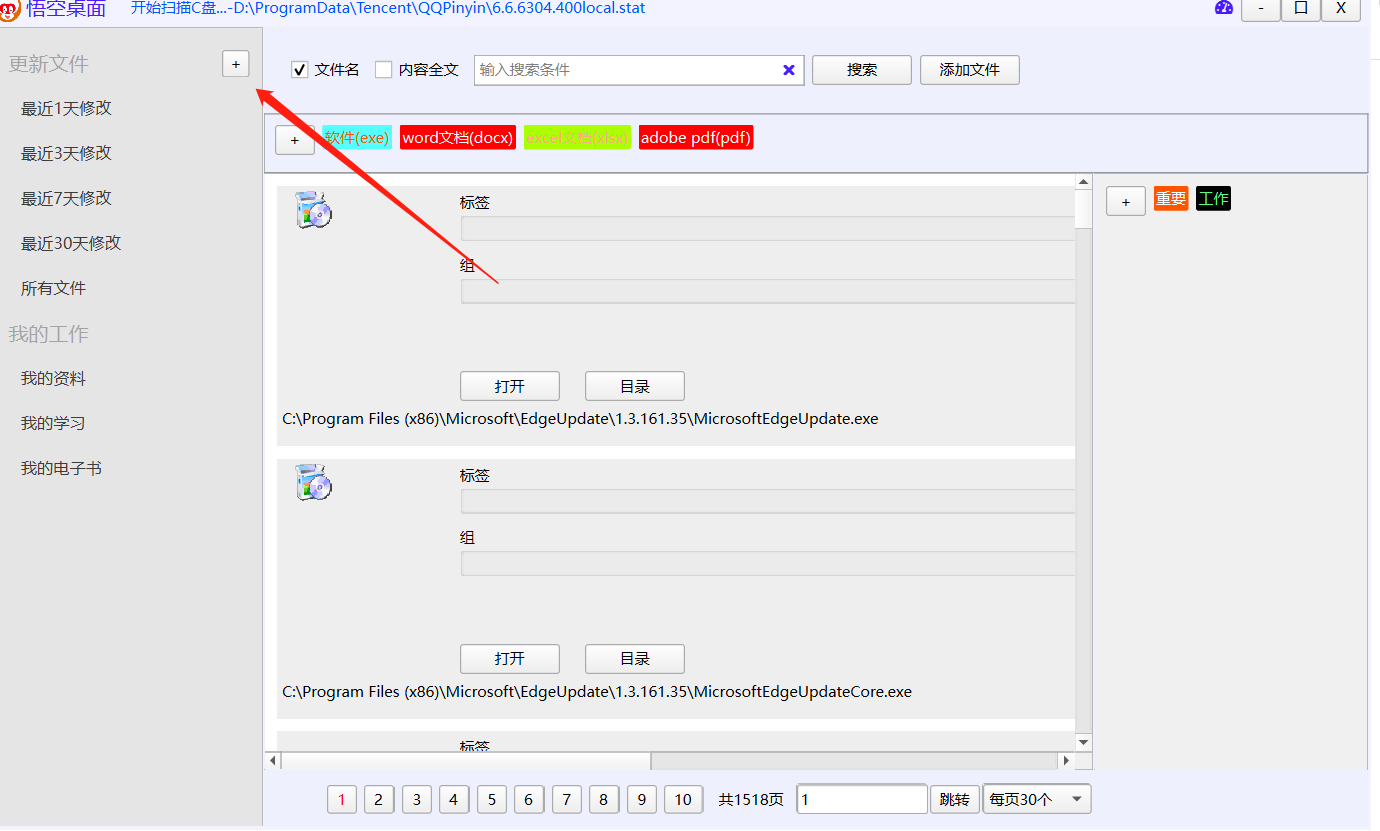The height and width of the screenshot is (831, 1380).
Task: Click 打开 for MicrosoftEdgeUpdate.exe
Action: (510, 386)
